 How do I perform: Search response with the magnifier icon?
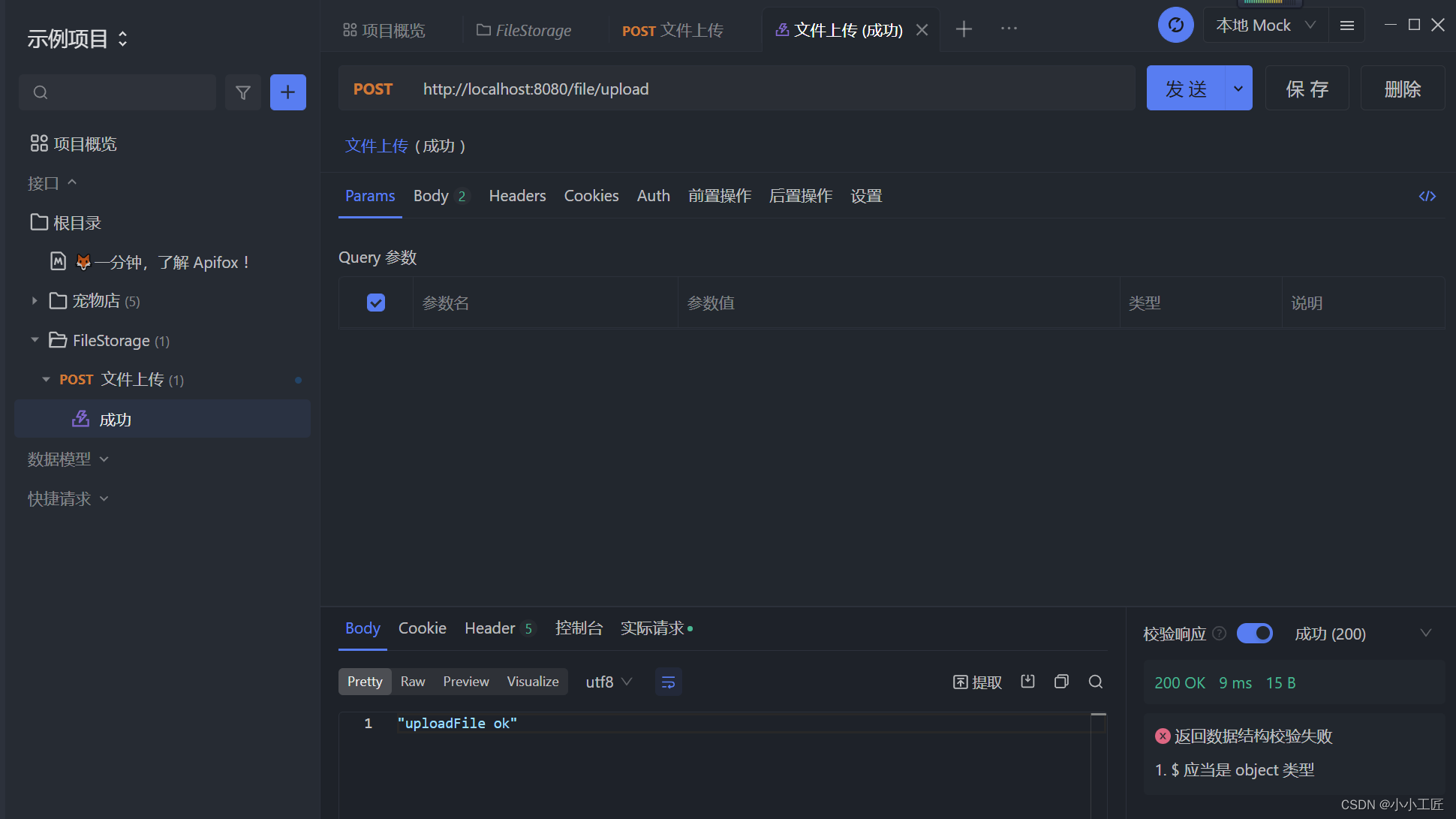[x=1095, y=682]
